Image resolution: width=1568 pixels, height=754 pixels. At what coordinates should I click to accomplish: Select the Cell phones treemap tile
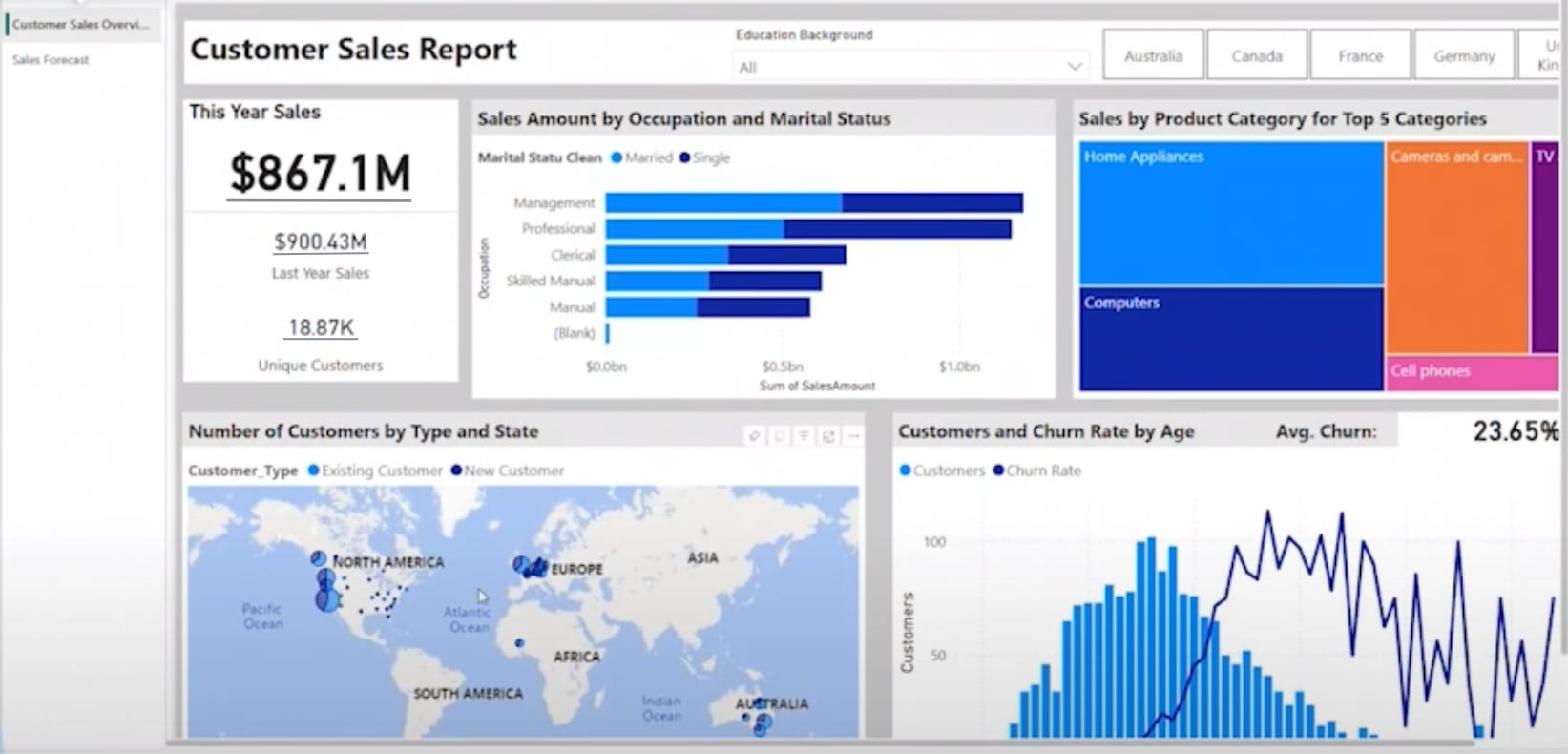[x=1472, y=373]
